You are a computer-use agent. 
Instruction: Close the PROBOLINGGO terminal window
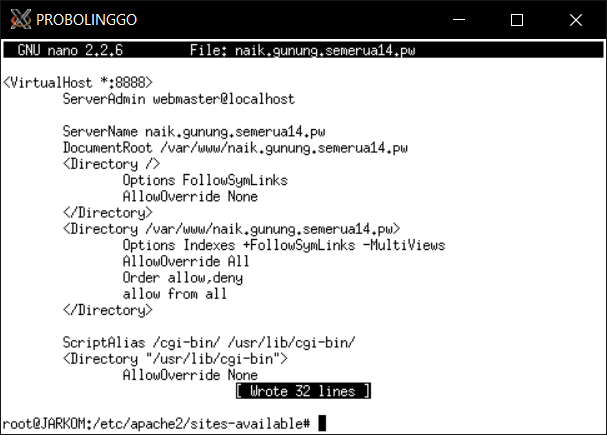point(576,20)
